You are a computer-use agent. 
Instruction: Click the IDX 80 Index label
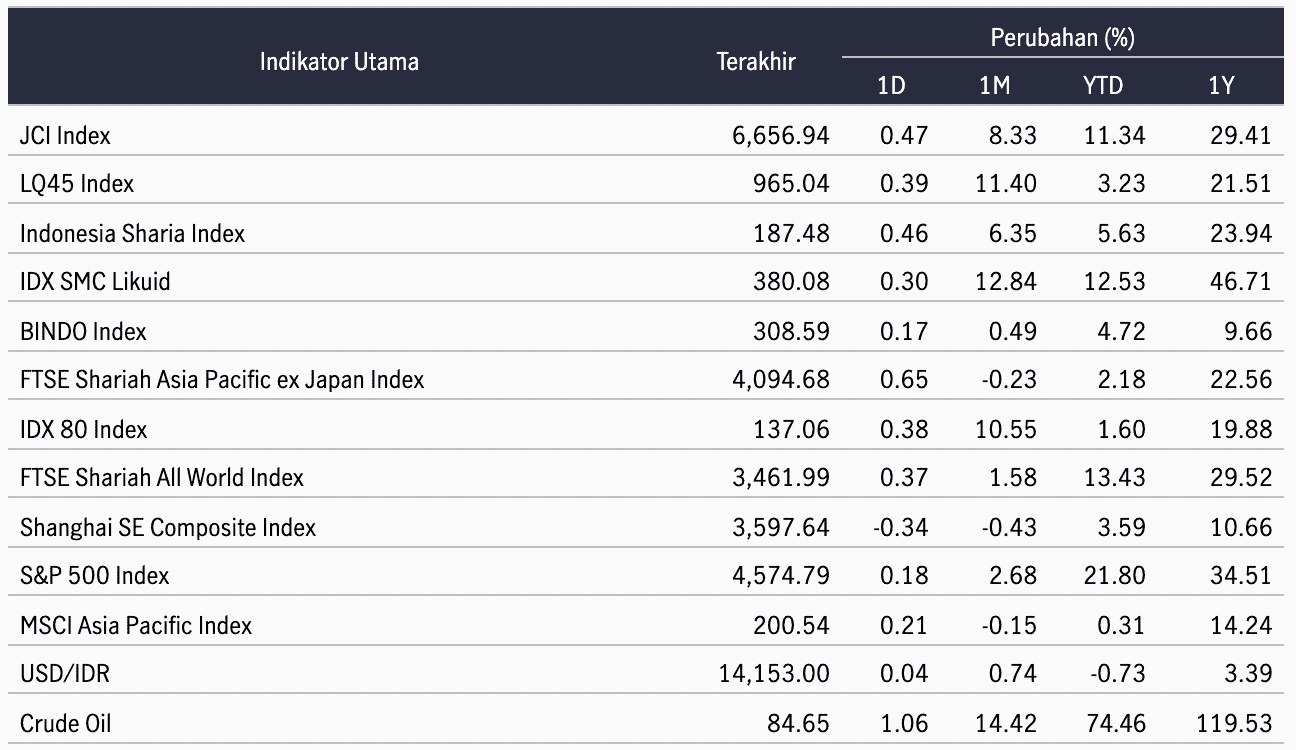(84, 429)
